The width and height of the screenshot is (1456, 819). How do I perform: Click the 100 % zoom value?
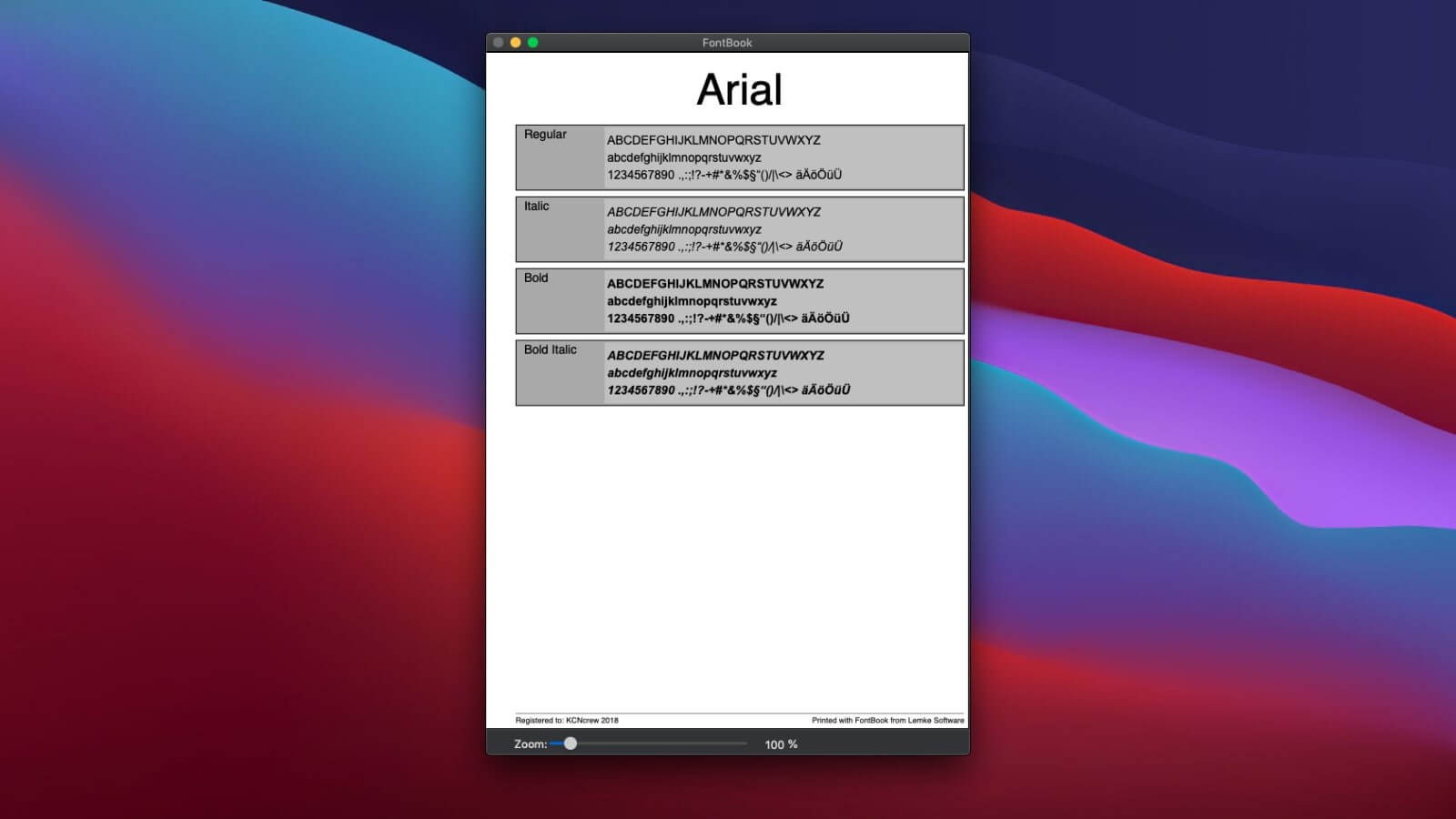[x=781, y=744]
